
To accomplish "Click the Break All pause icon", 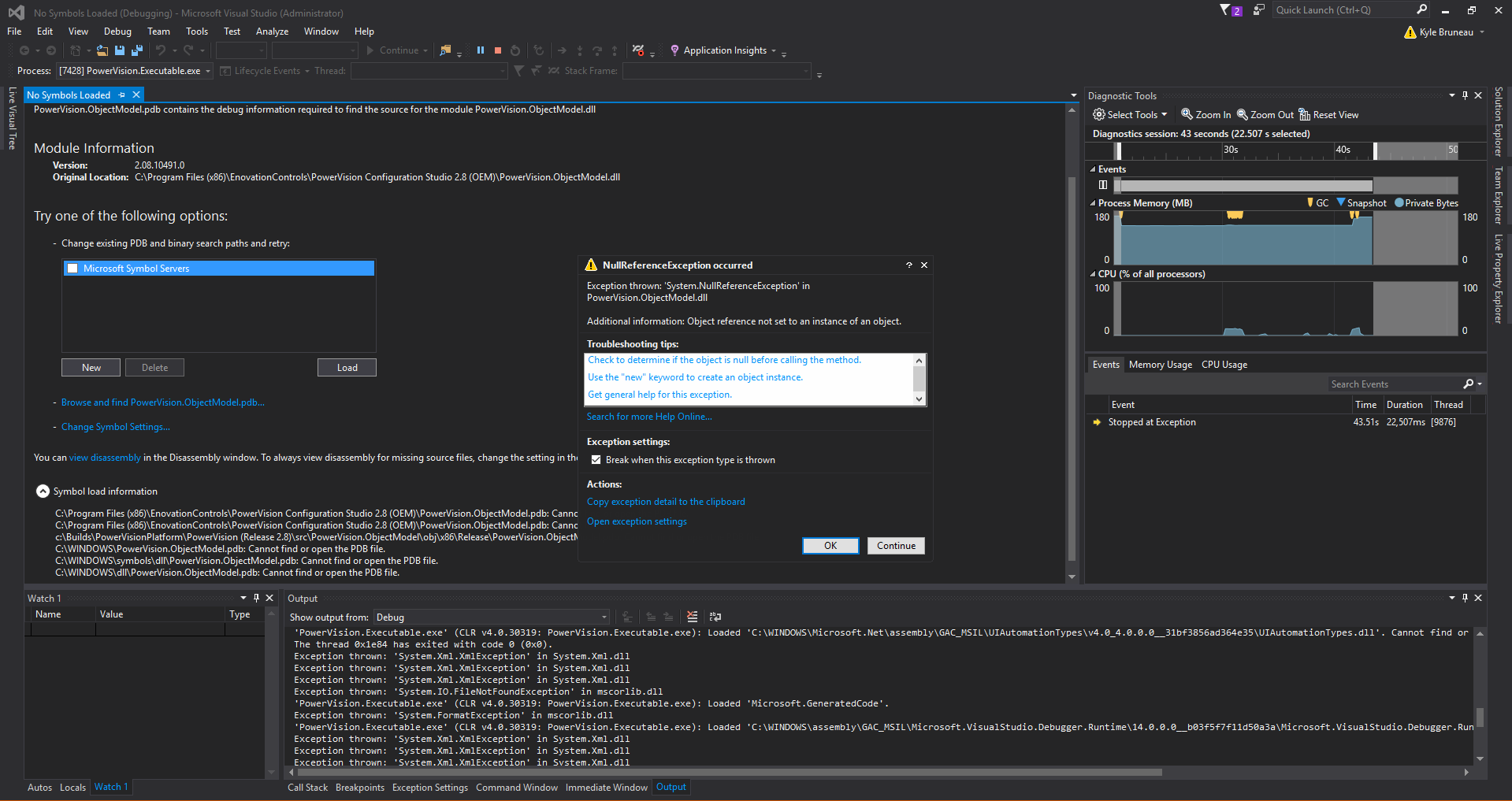I will click(480, 50).
